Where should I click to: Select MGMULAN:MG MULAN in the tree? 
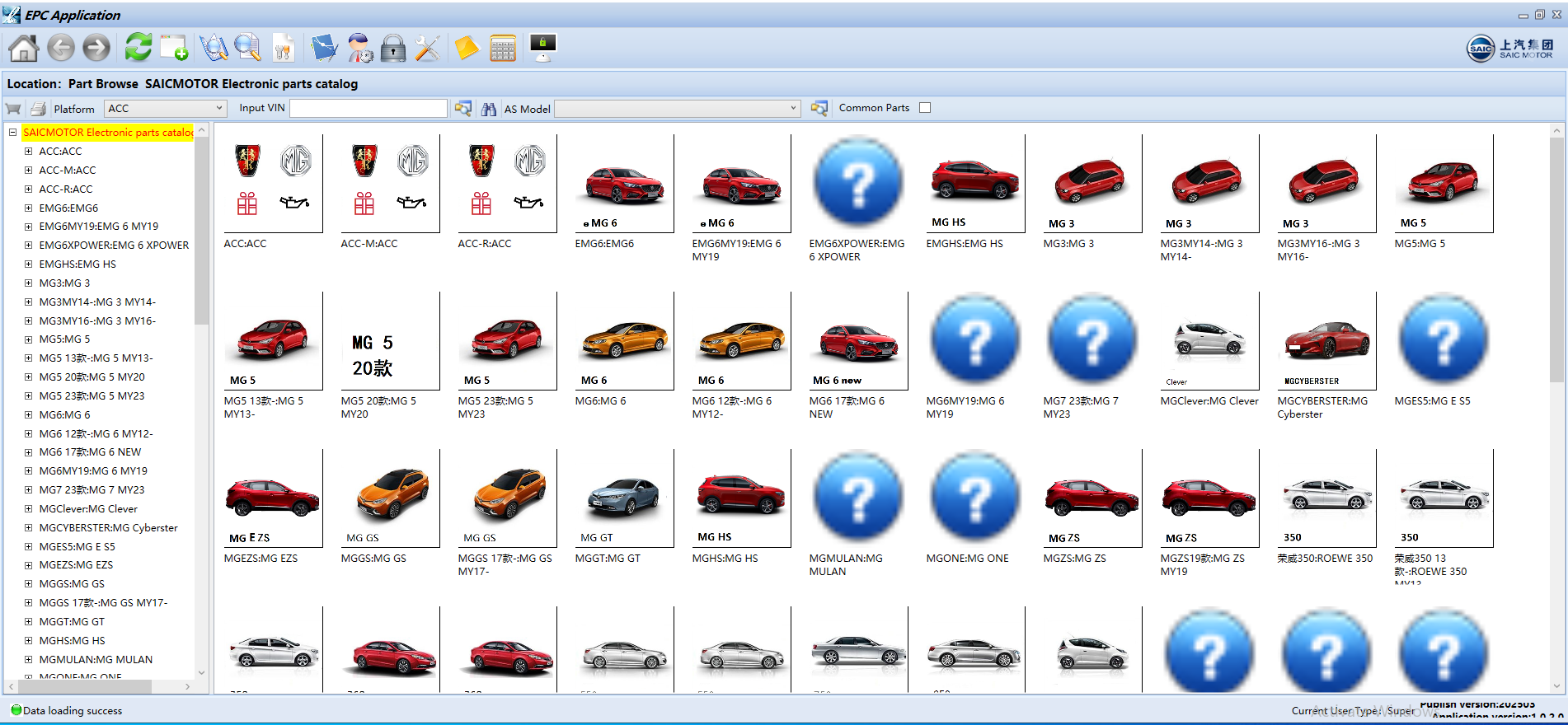click(x=96, y=660)
